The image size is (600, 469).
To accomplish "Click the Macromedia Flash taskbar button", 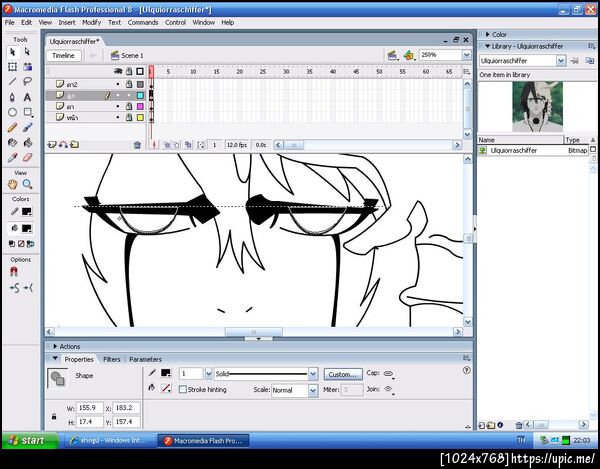I will (x=204, y=440).
